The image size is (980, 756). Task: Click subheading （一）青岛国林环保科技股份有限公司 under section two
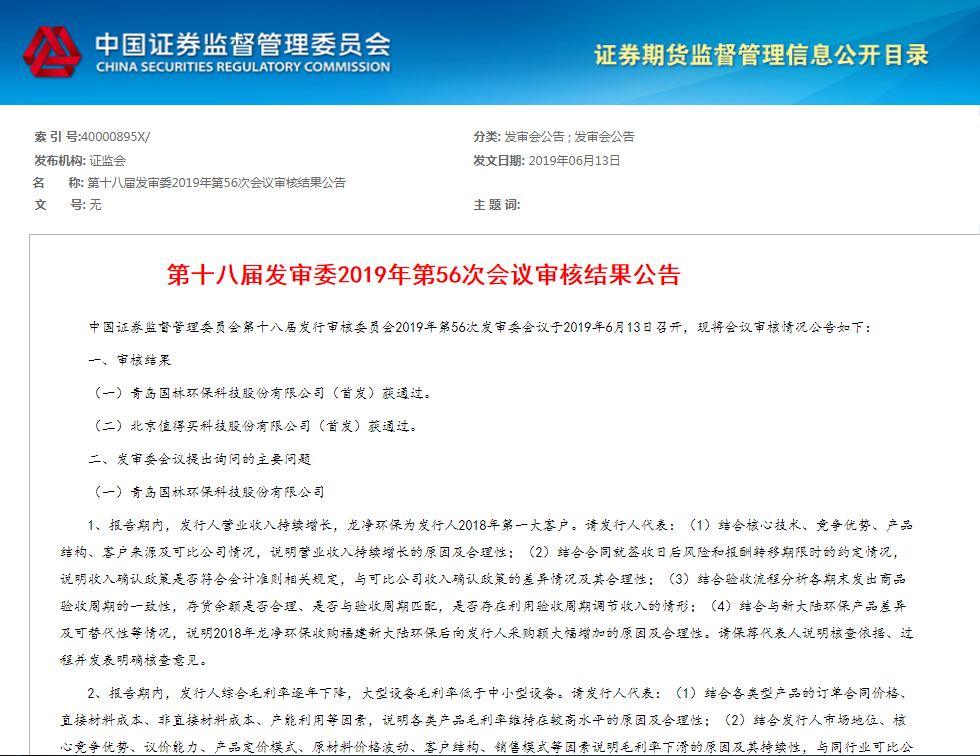pyautogui.click(x=208, y=492)
